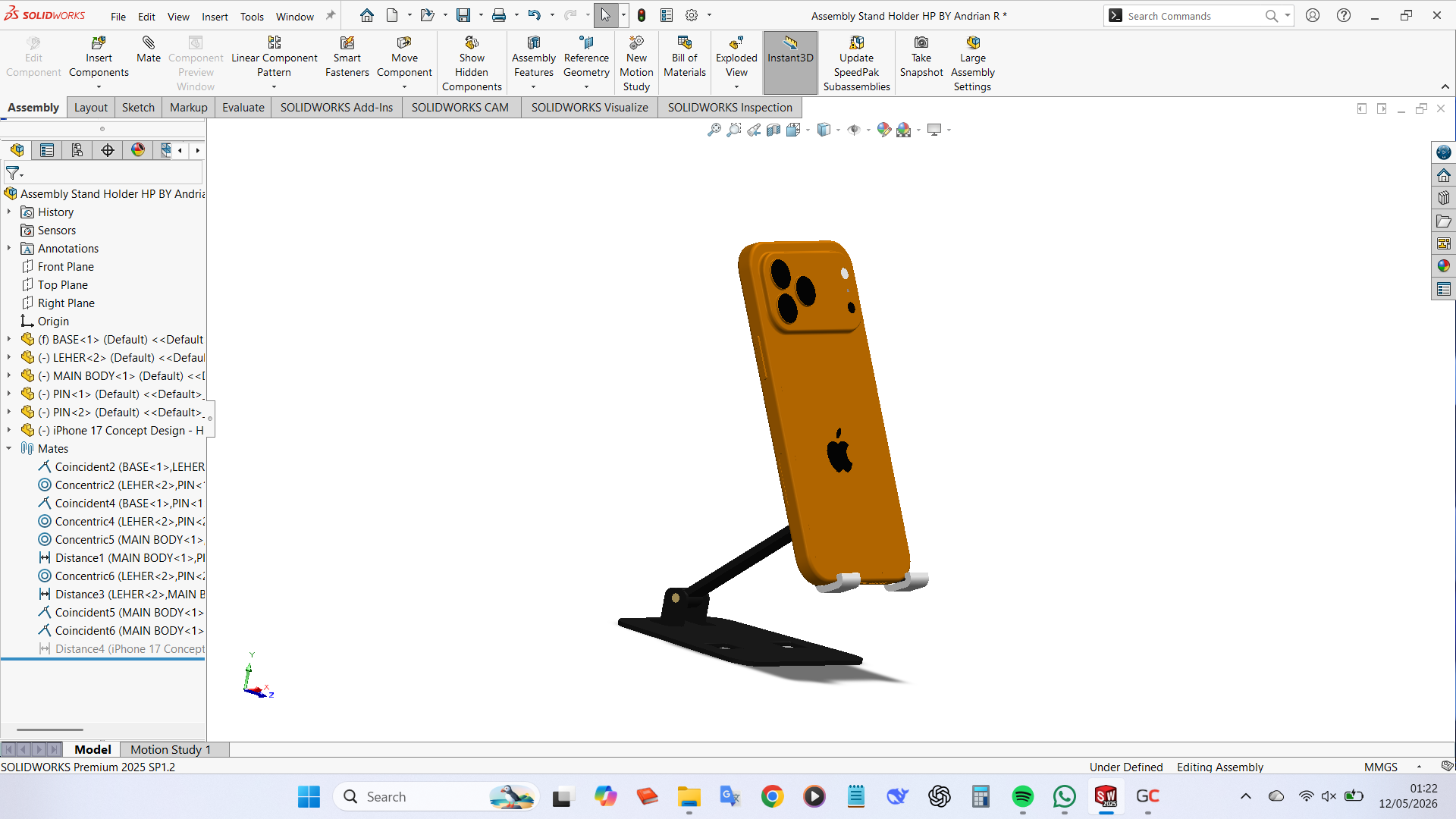Open Chrome from the taskbar
The image size is (1456, 819).
point(772,796)
